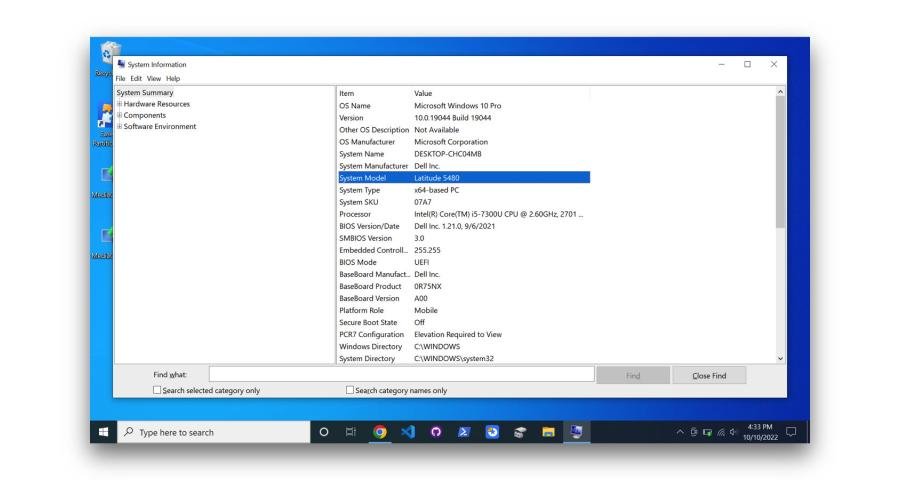Select Elevation Required to View value
Viewport: 900px width, 480px height.
[x=457, y=335]
